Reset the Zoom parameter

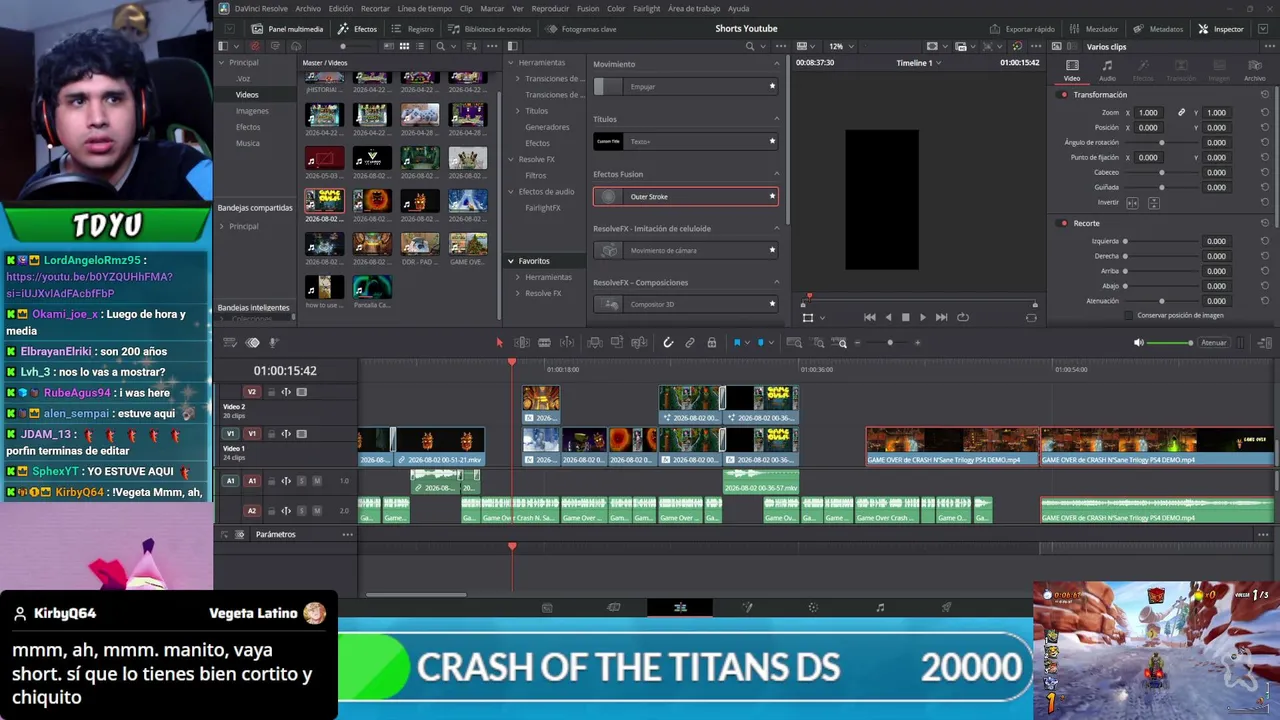1265,113
